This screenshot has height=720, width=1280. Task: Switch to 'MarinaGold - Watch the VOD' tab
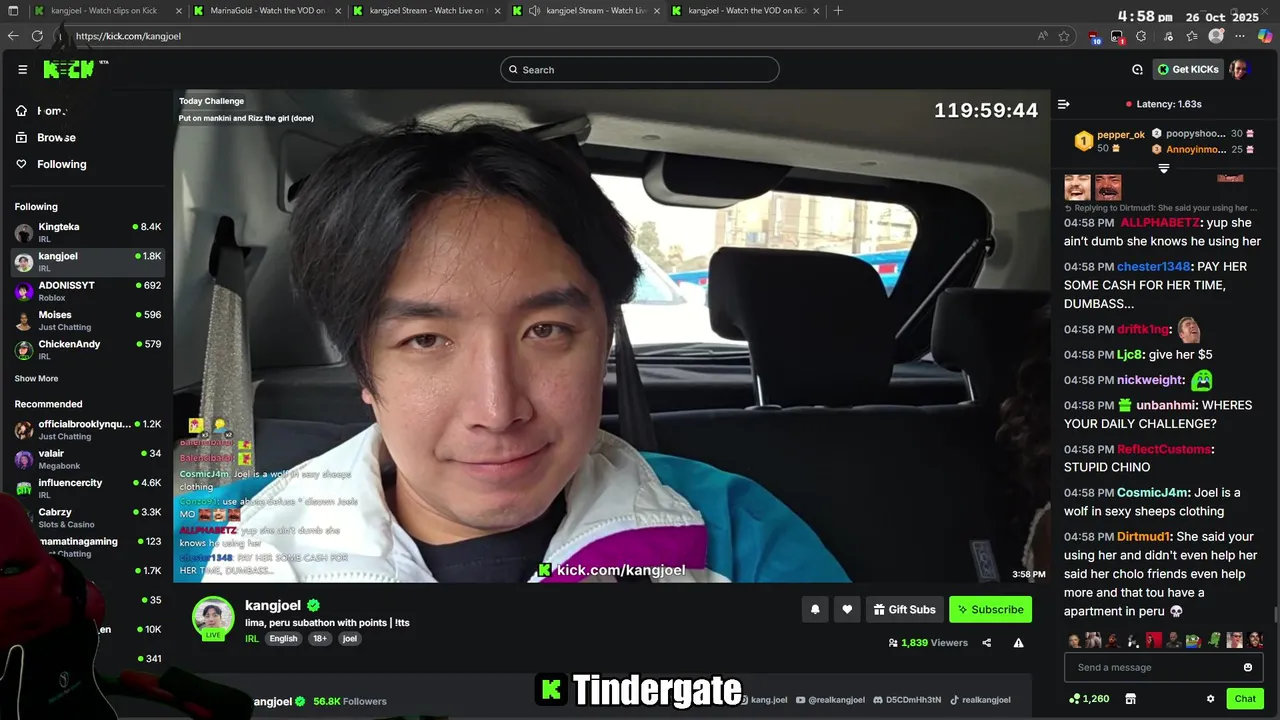266,11
